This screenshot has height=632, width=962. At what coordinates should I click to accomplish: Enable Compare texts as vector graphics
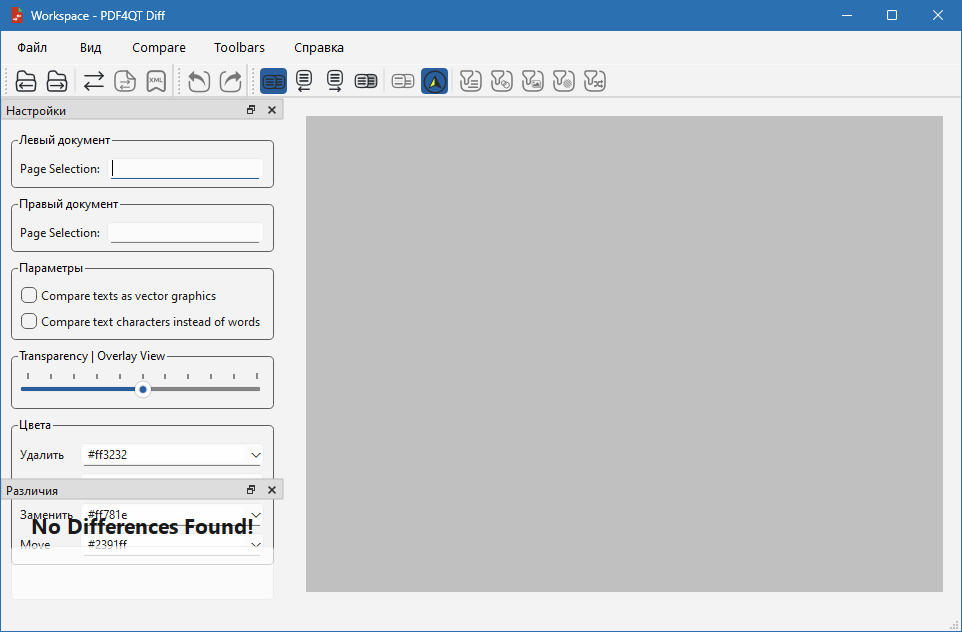[29, 295]
